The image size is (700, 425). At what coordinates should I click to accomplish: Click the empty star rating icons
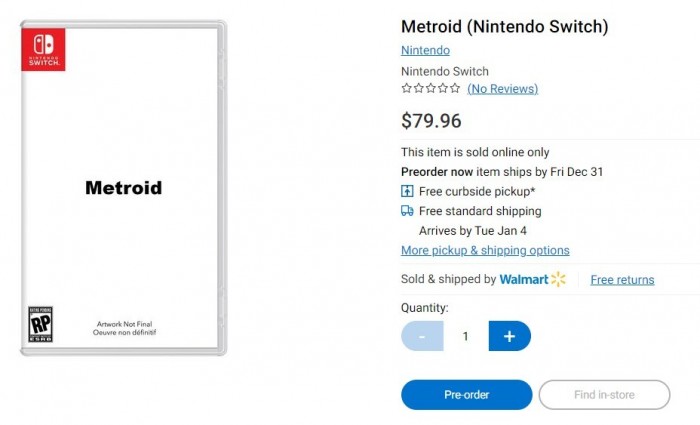(x=430, y=89)
